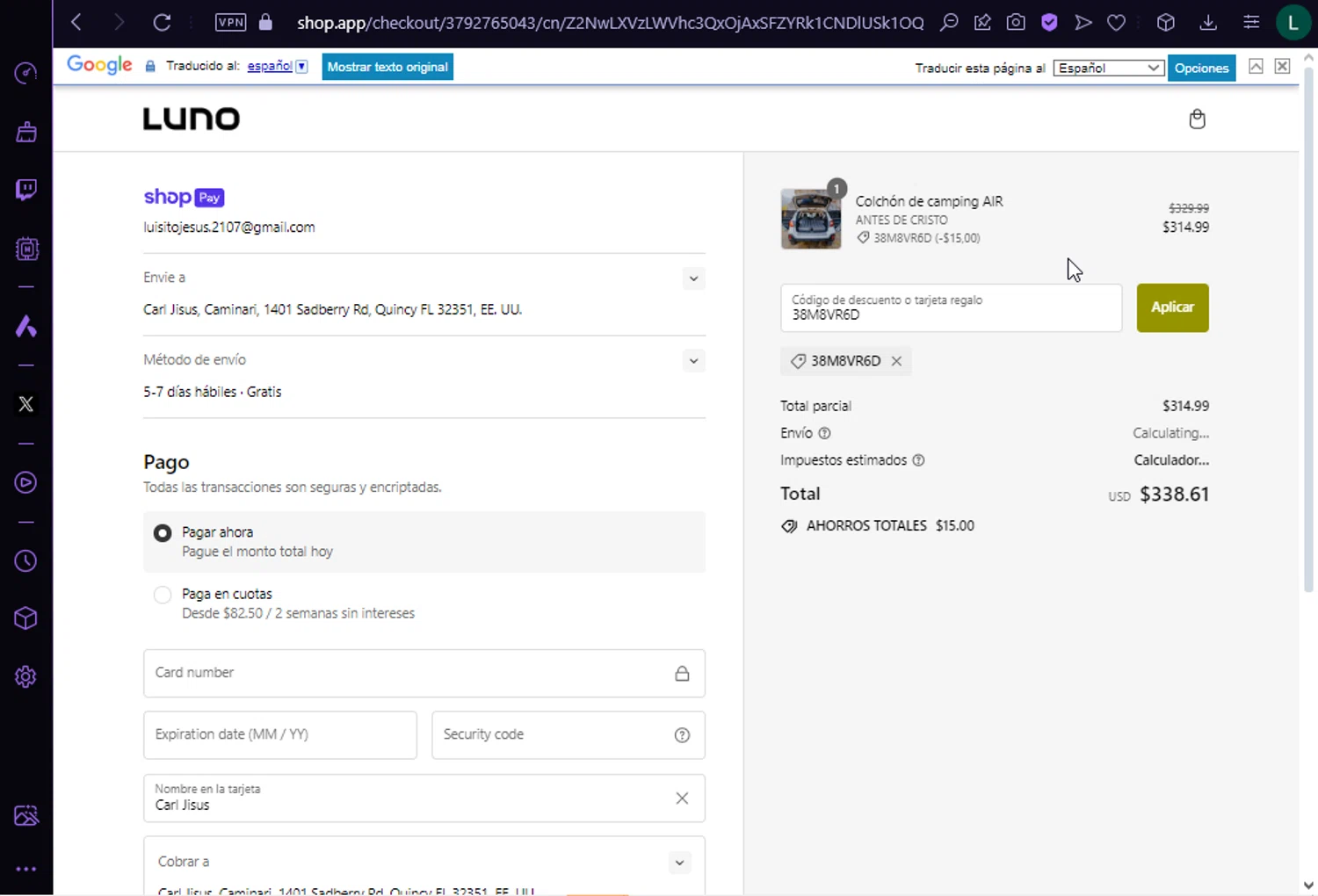Focus the Expiration date field
Image resolution: width=1318 pixels, height=896 pixels.
click(280, 735)
